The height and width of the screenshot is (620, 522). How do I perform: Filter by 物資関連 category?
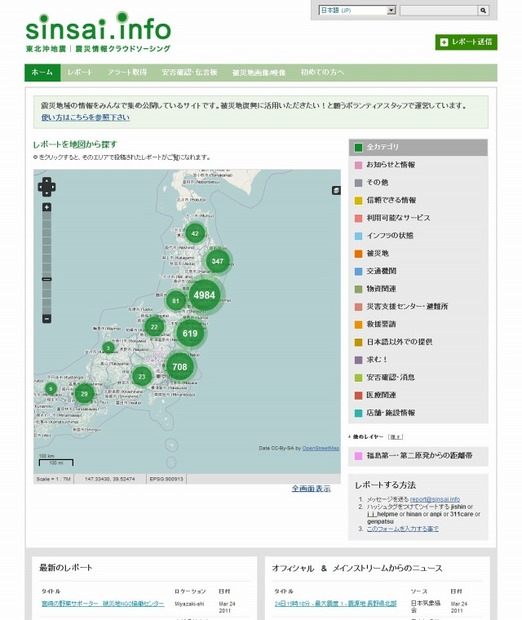(418, 289)
